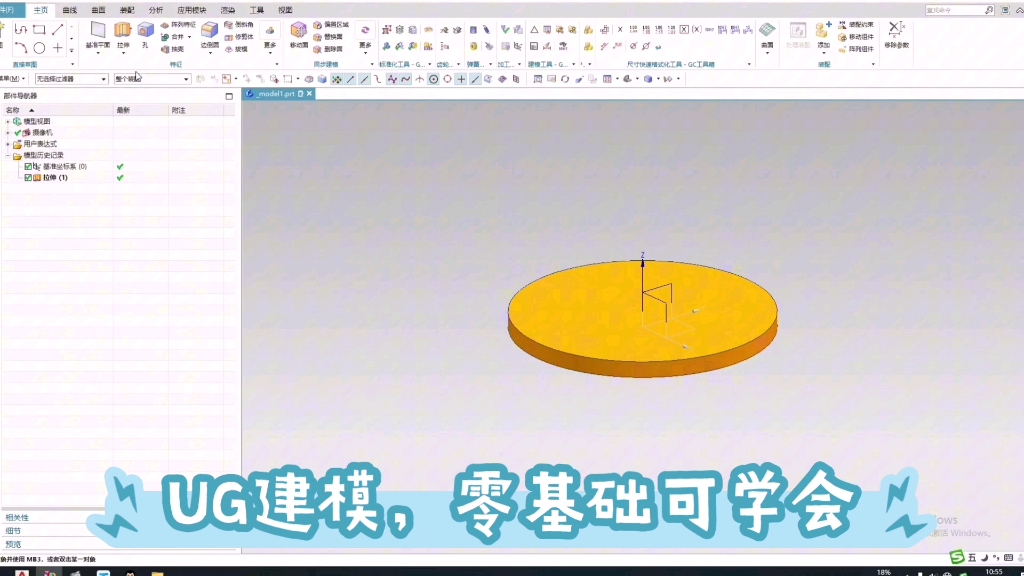Open the selection scope dropdown beside the filter
This screenshot has width=1024, height=576.
coord(187,79)
